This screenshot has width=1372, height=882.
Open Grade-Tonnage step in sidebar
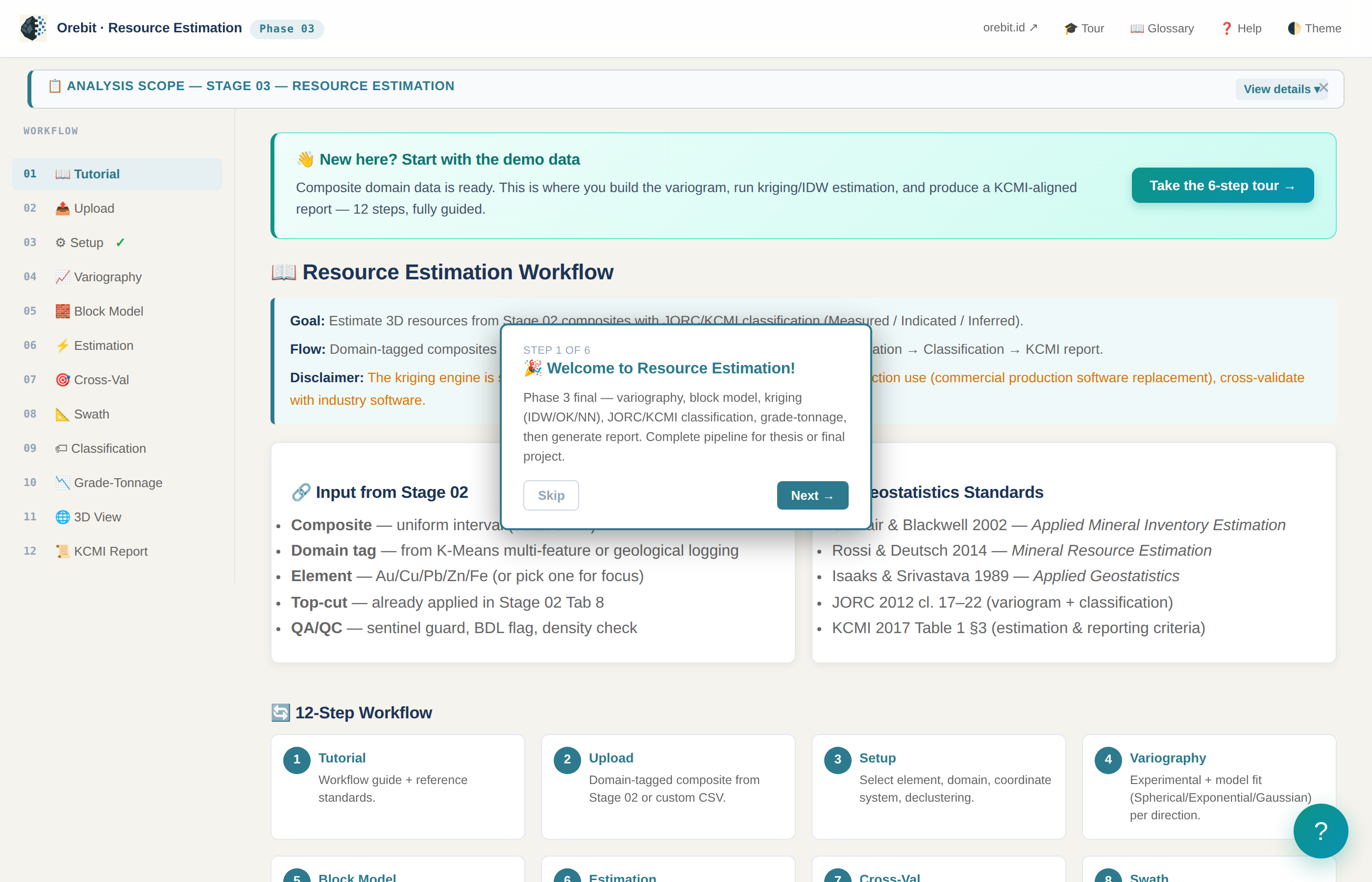117,483
